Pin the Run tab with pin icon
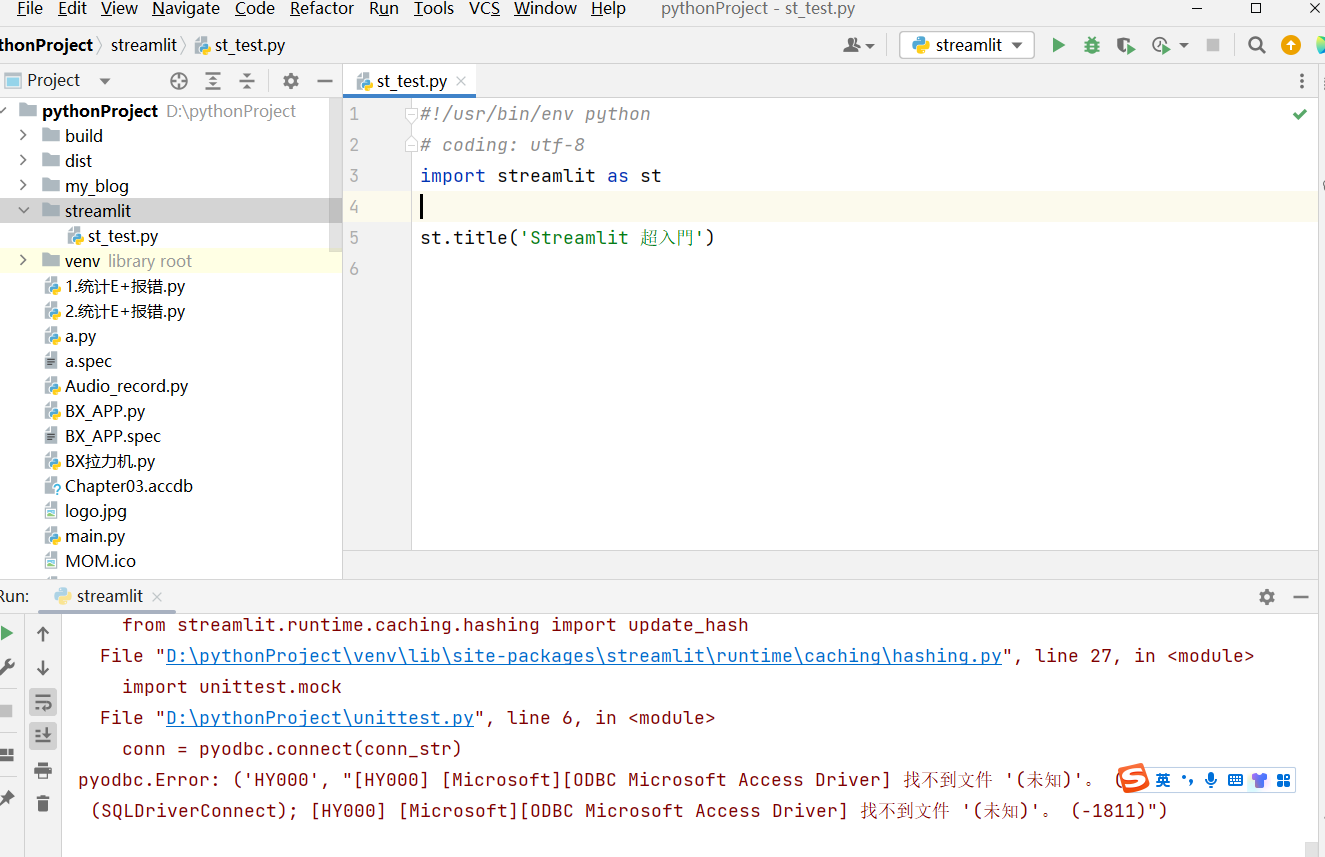Viewport: 1325px width, 857px height. (7, 799)
